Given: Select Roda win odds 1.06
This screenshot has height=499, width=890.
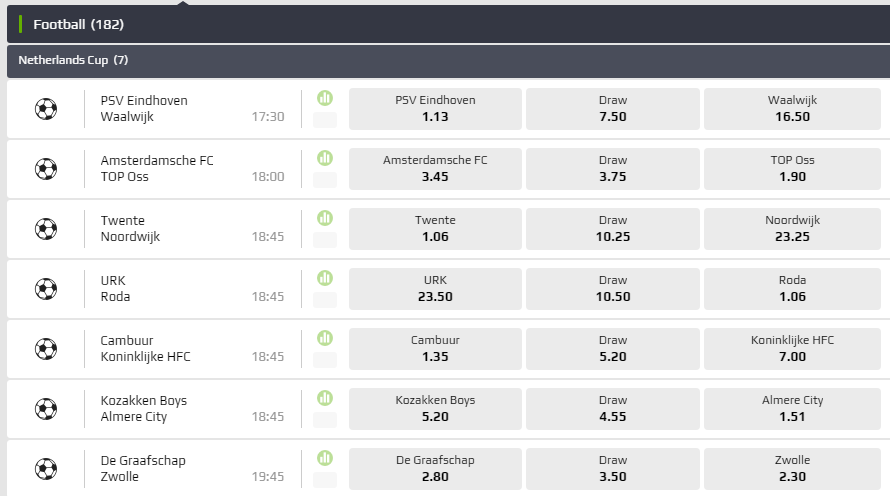Looking at the screenshot, I should [790, 288].
